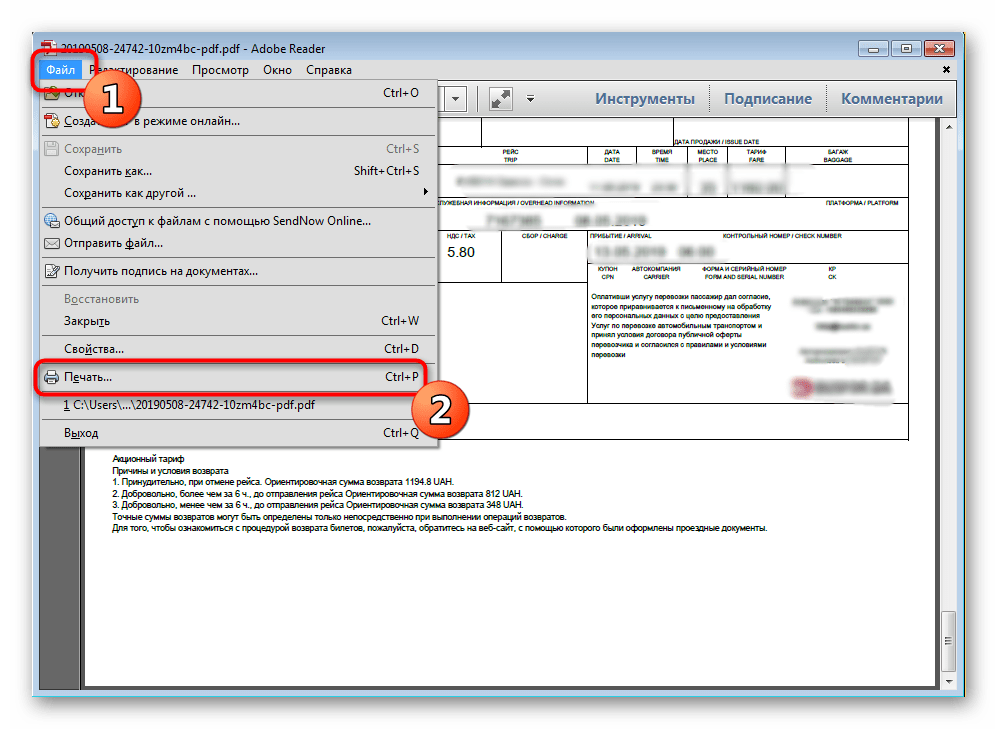Select the Печать printer icon

(50, 377)
